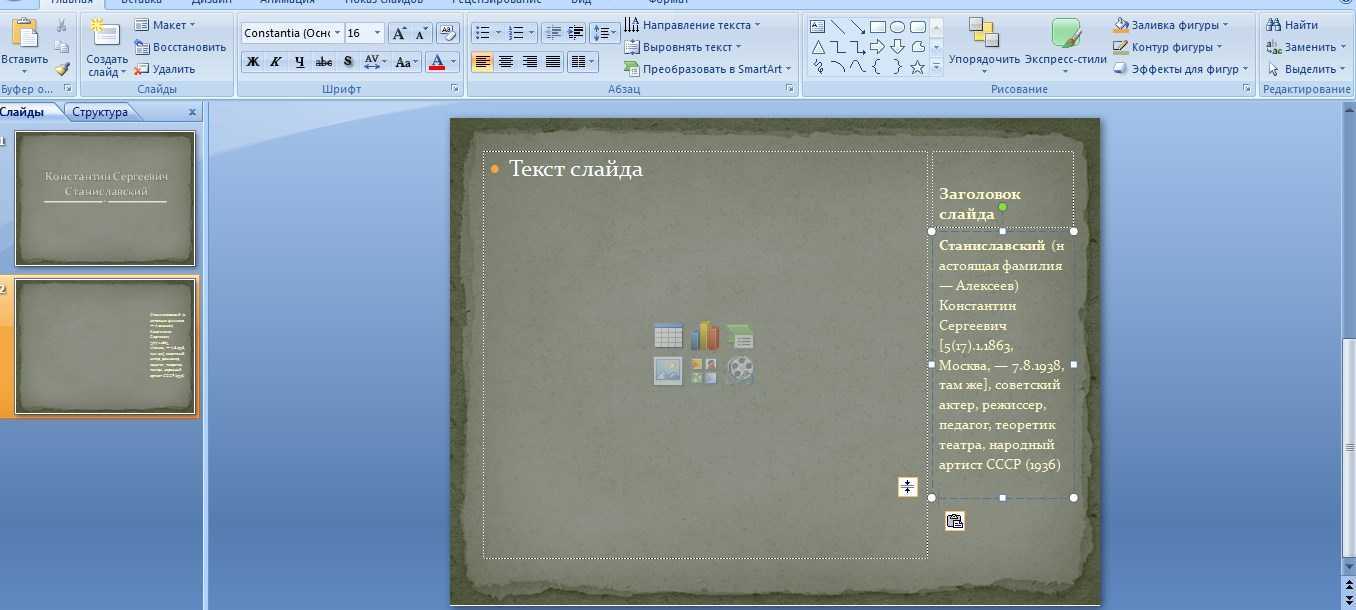Click the AutoFit options icon

tap(907, 487)
